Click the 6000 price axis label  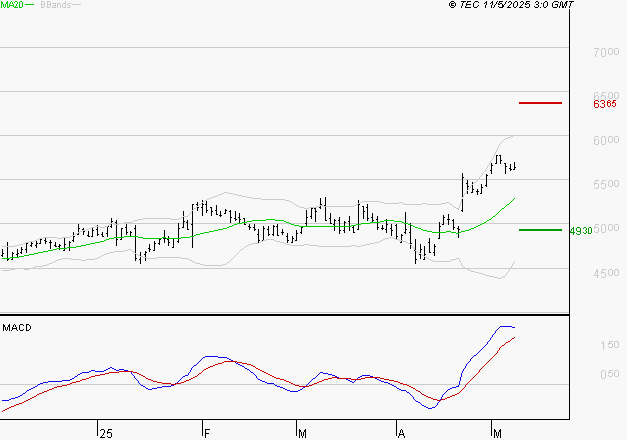click(x=606, y=141)
